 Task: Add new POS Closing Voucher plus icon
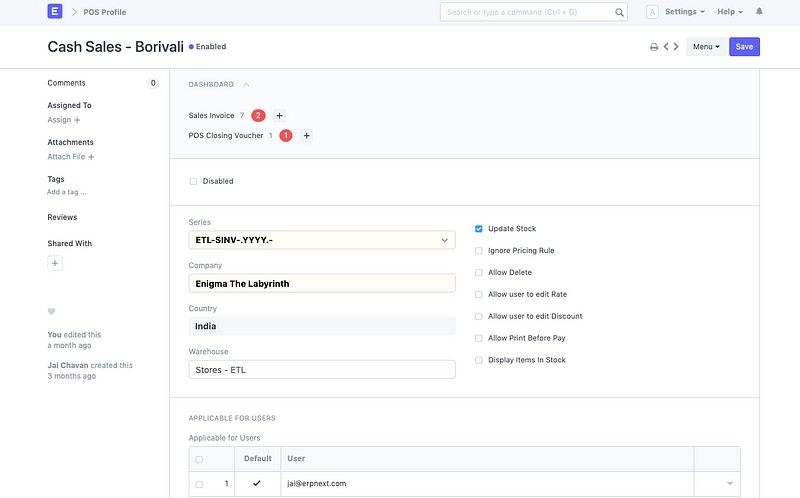306,135
